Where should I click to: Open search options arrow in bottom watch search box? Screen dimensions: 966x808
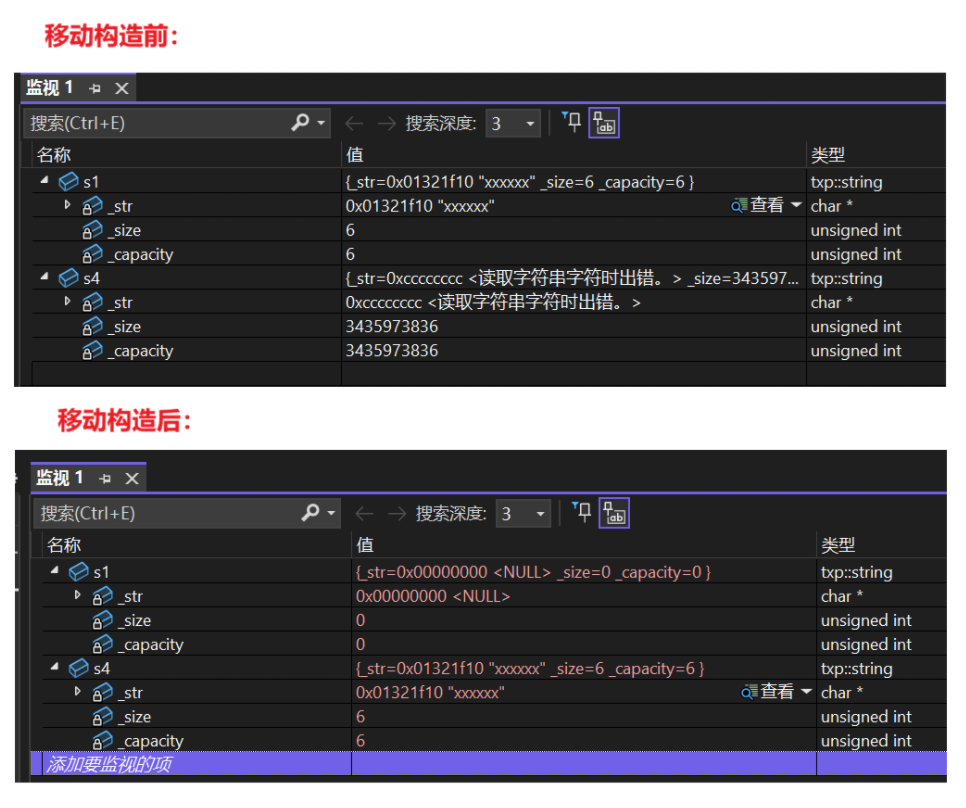(331, 513)
